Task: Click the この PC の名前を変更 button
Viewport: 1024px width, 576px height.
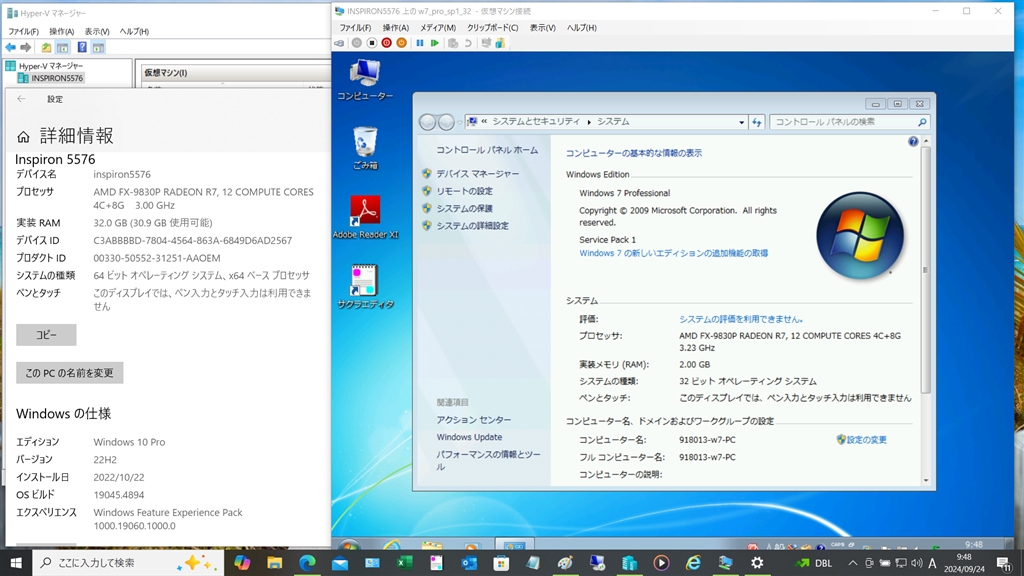Action: coord(70,373)
